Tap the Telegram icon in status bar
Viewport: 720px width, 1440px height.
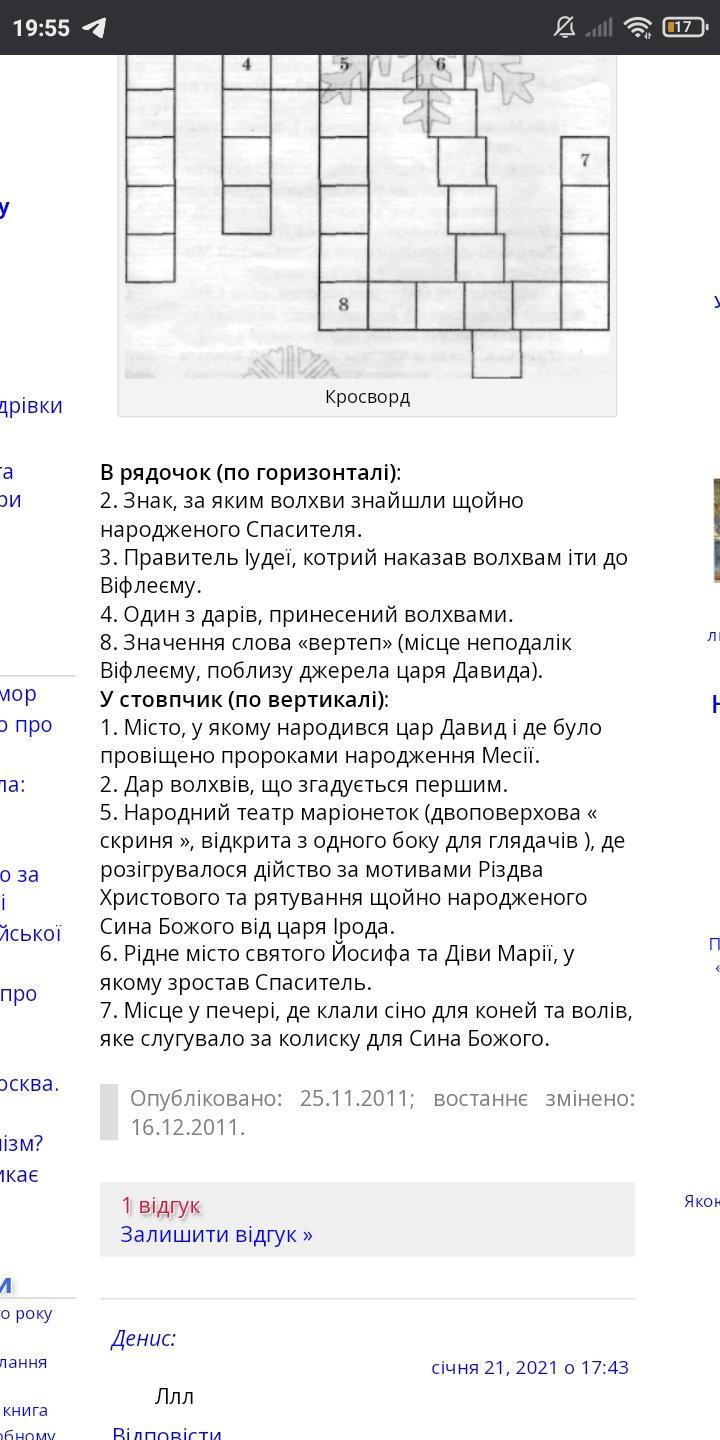pos(94,28)
